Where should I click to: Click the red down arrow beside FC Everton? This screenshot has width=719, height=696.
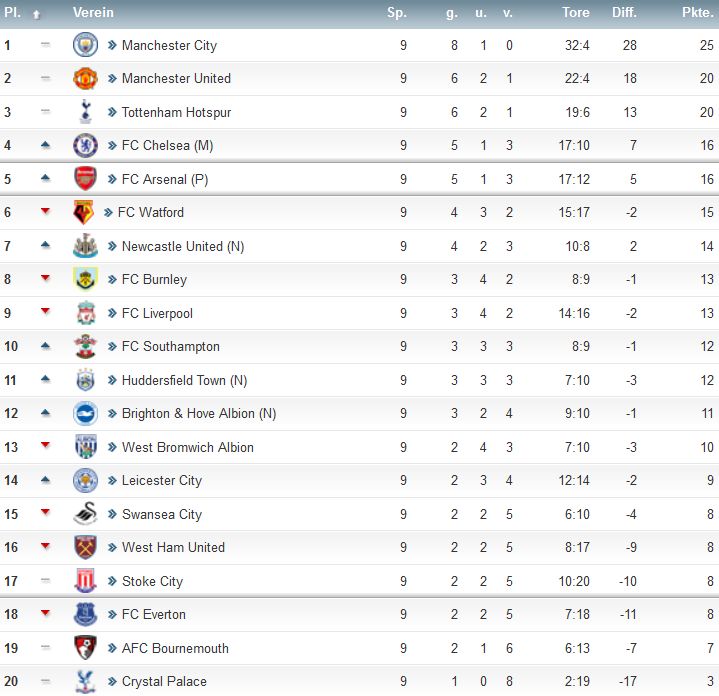coord(45,613)
